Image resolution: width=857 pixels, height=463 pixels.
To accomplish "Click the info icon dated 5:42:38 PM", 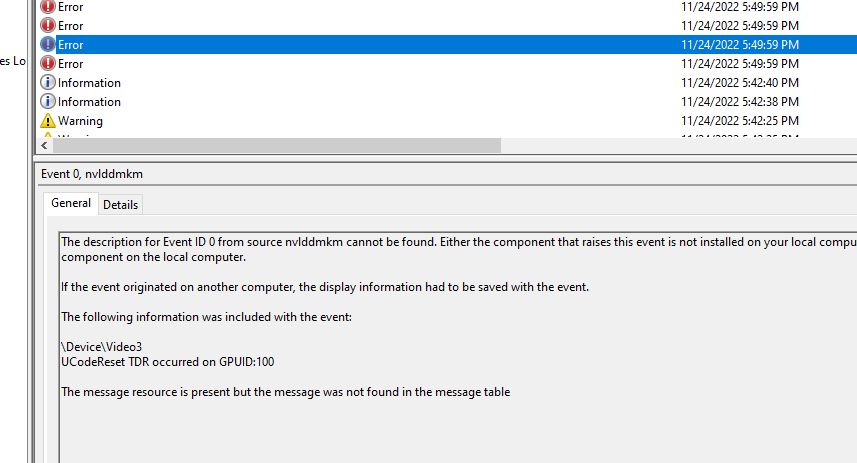I will tap(48, 102).
